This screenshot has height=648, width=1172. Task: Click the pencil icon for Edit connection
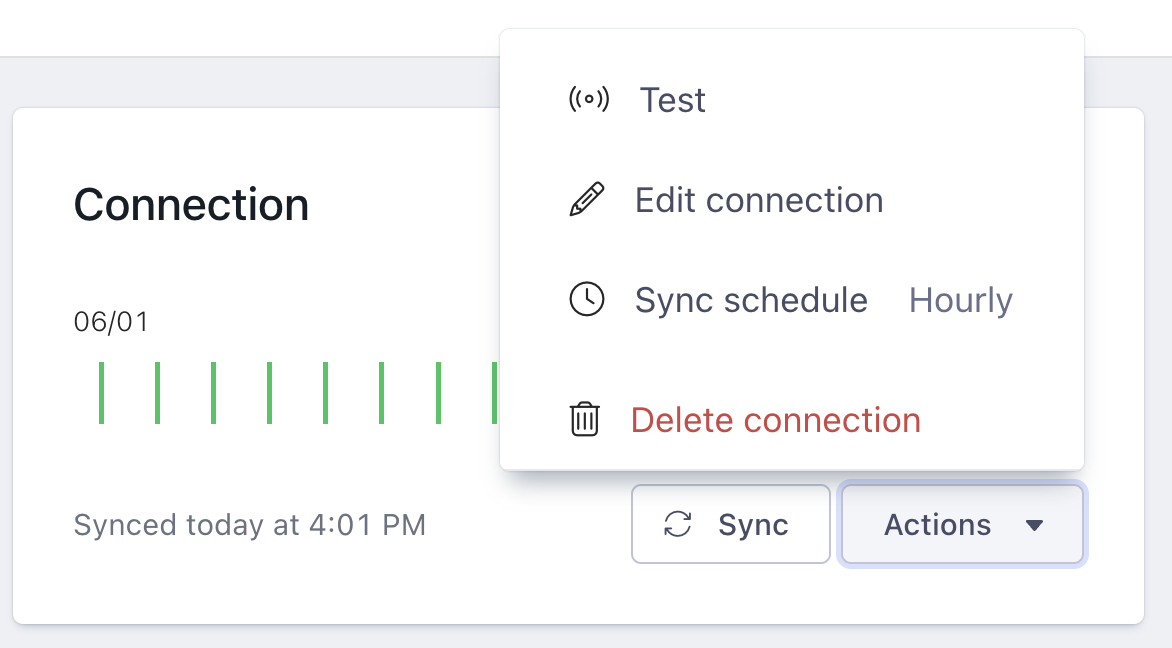click(x=587, y=200)
